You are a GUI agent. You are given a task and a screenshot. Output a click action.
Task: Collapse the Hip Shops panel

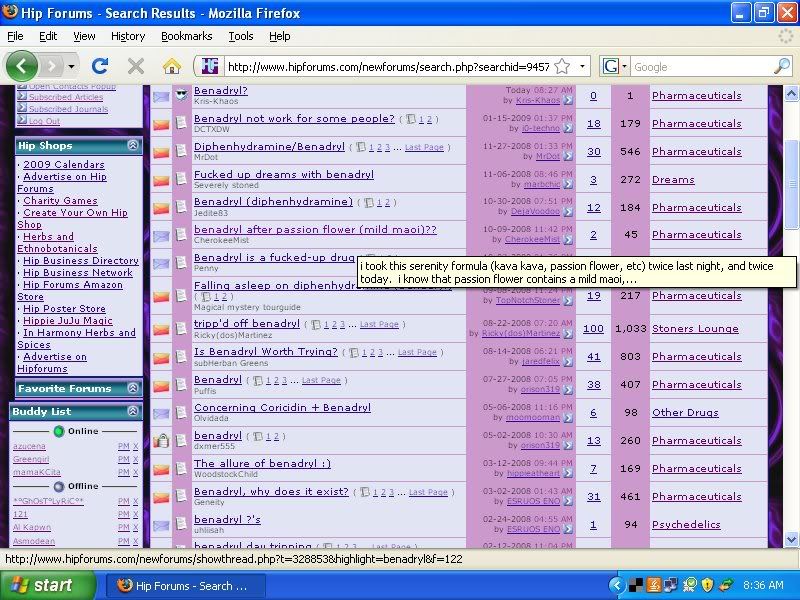tap(133, 145)
